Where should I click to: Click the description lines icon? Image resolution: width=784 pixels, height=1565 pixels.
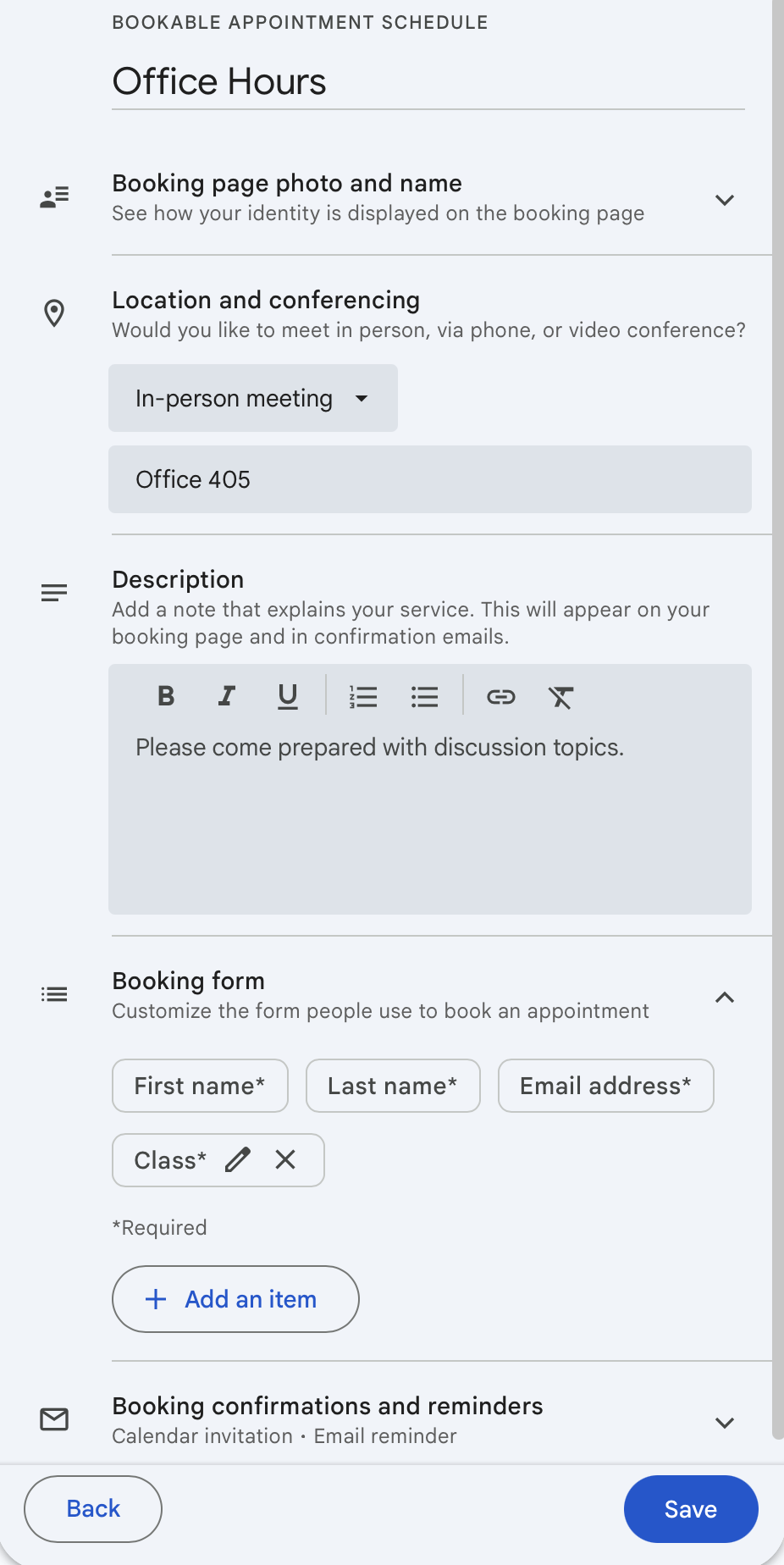click(x=54, y=593)
